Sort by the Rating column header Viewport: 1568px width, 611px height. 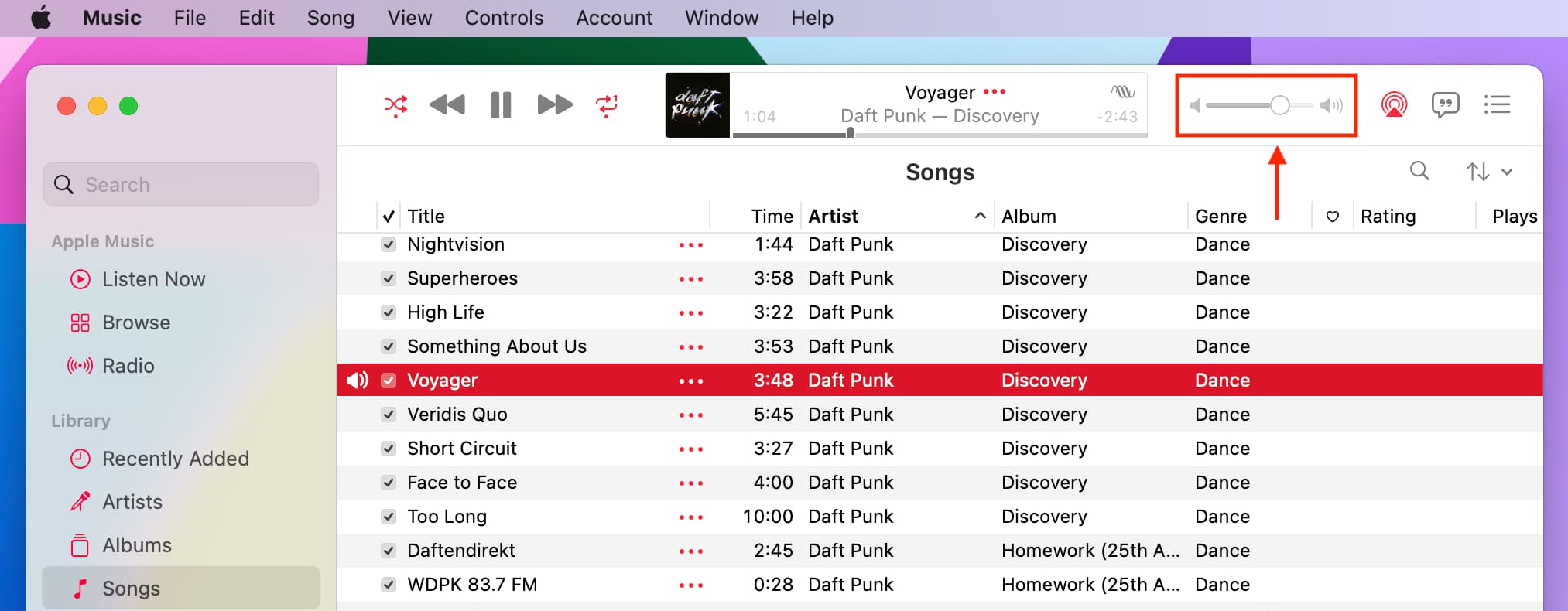pos(1413,216)
